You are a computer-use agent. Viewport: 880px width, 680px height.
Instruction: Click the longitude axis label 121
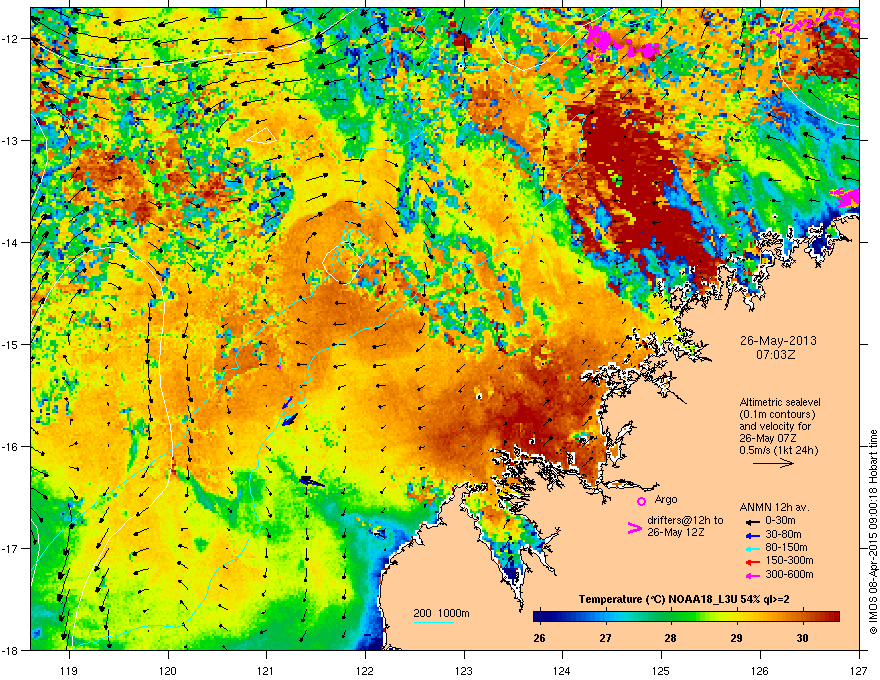[x=266, y=670]
